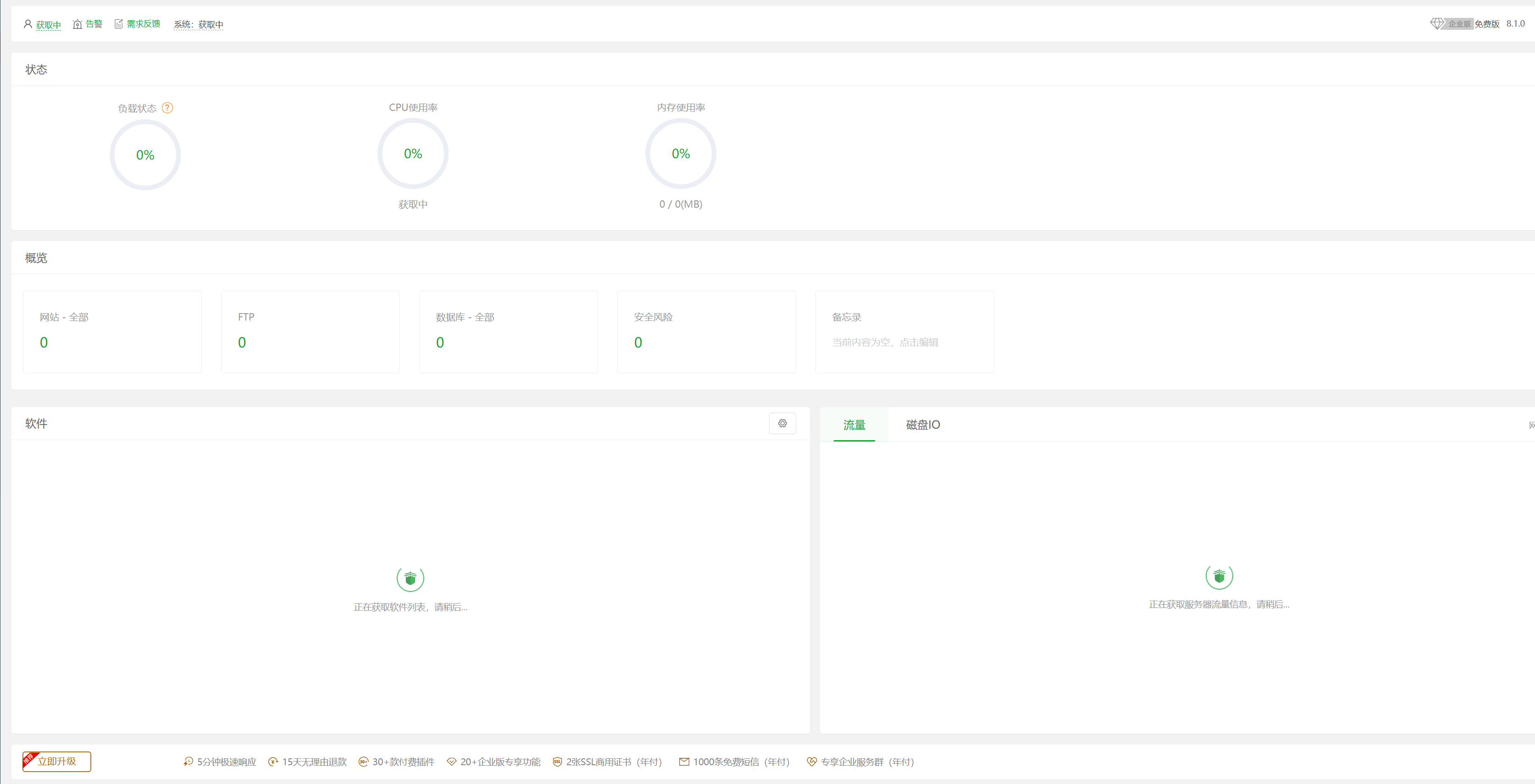Click the 内存使用率 0% gauge
Screen dimensions: 1535x784
click(681, 154)
